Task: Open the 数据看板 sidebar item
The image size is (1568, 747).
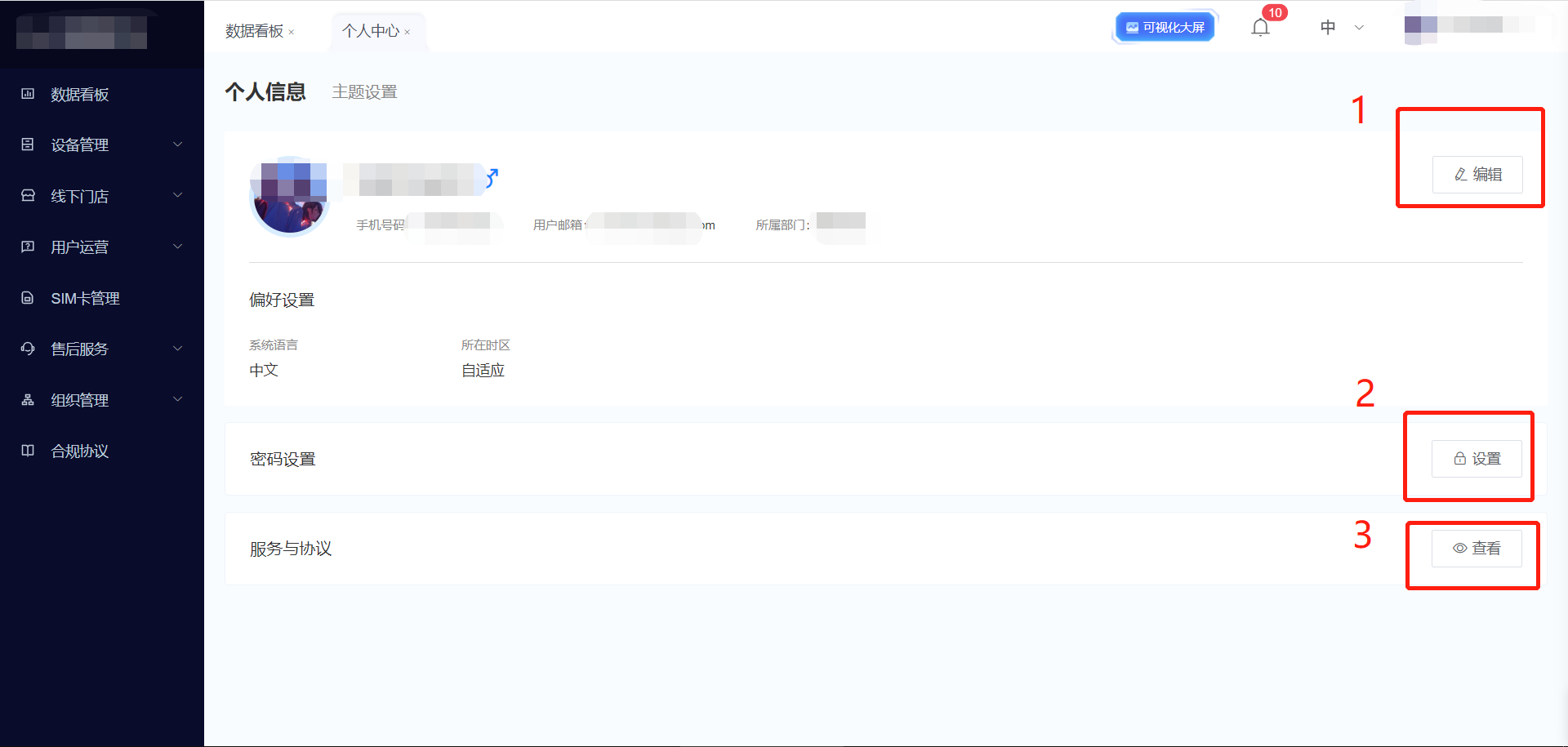Action: coord(79,95)
